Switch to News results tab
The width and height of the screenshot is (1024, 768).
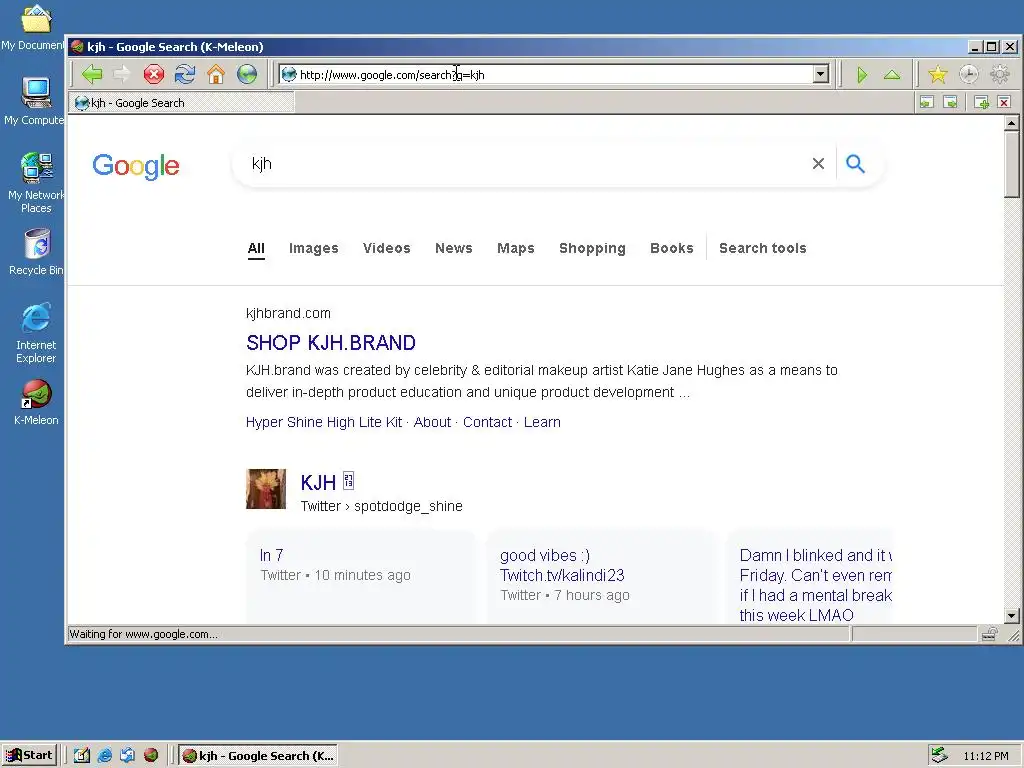[454, 248]
